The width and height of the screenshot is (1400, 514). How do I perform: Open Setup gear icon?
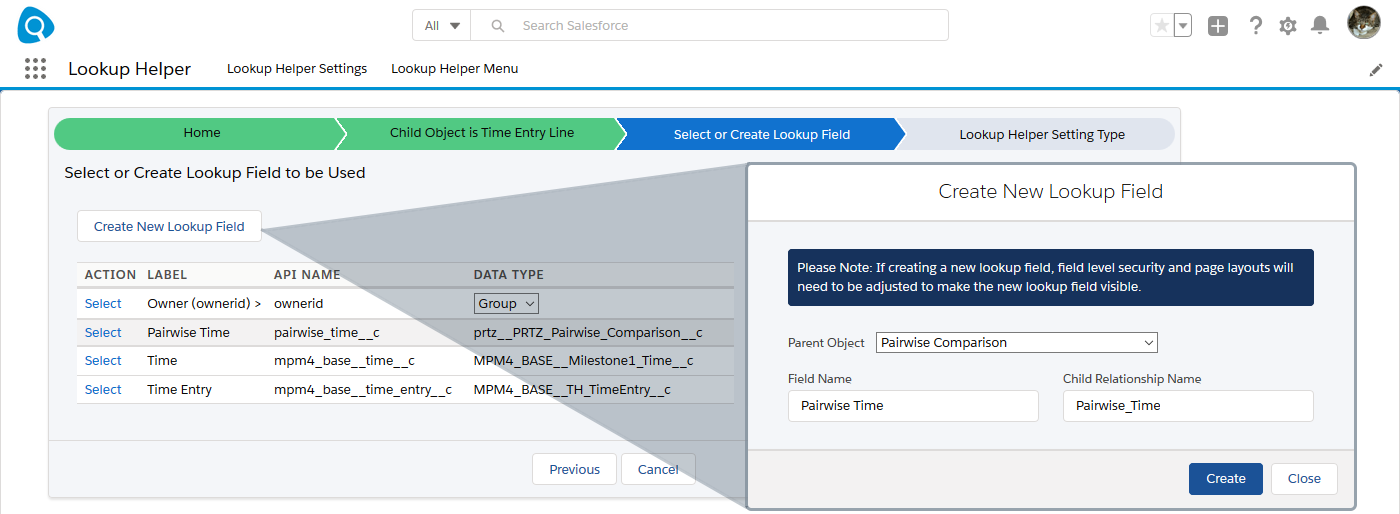tap(1288, 26)
